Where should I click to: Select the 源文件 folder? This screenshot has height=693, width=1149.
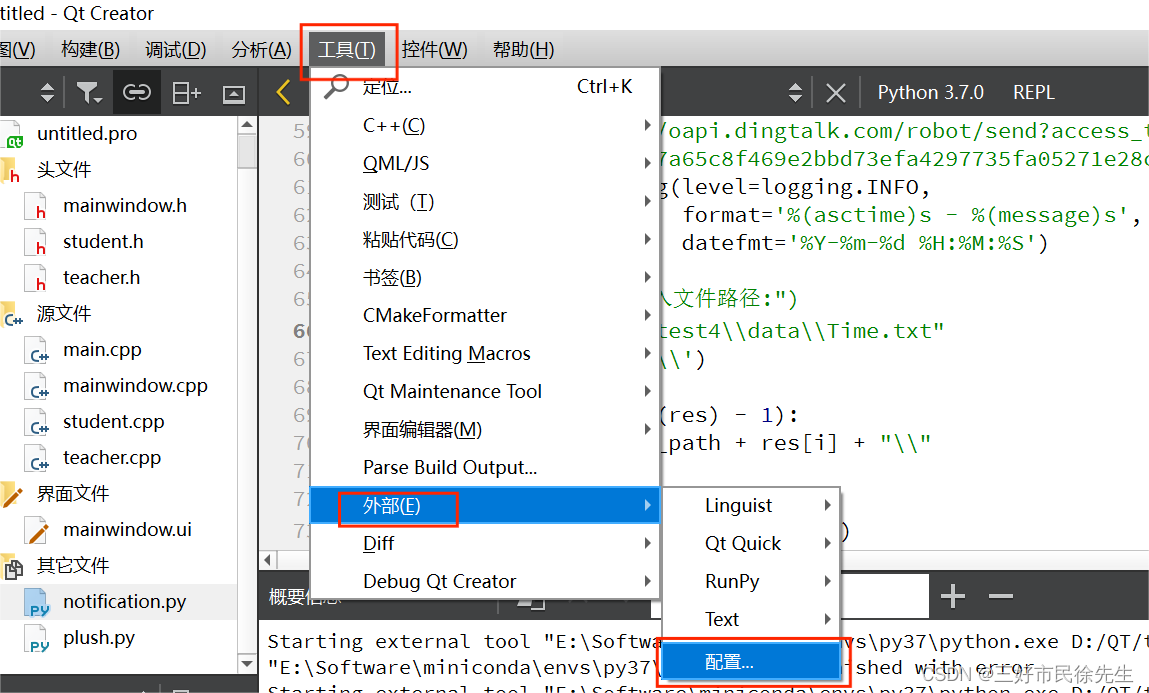click(x=64, y=314)
